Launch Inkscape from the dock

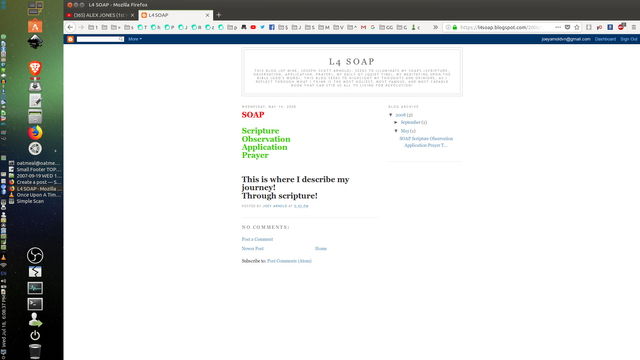(35, 42)
